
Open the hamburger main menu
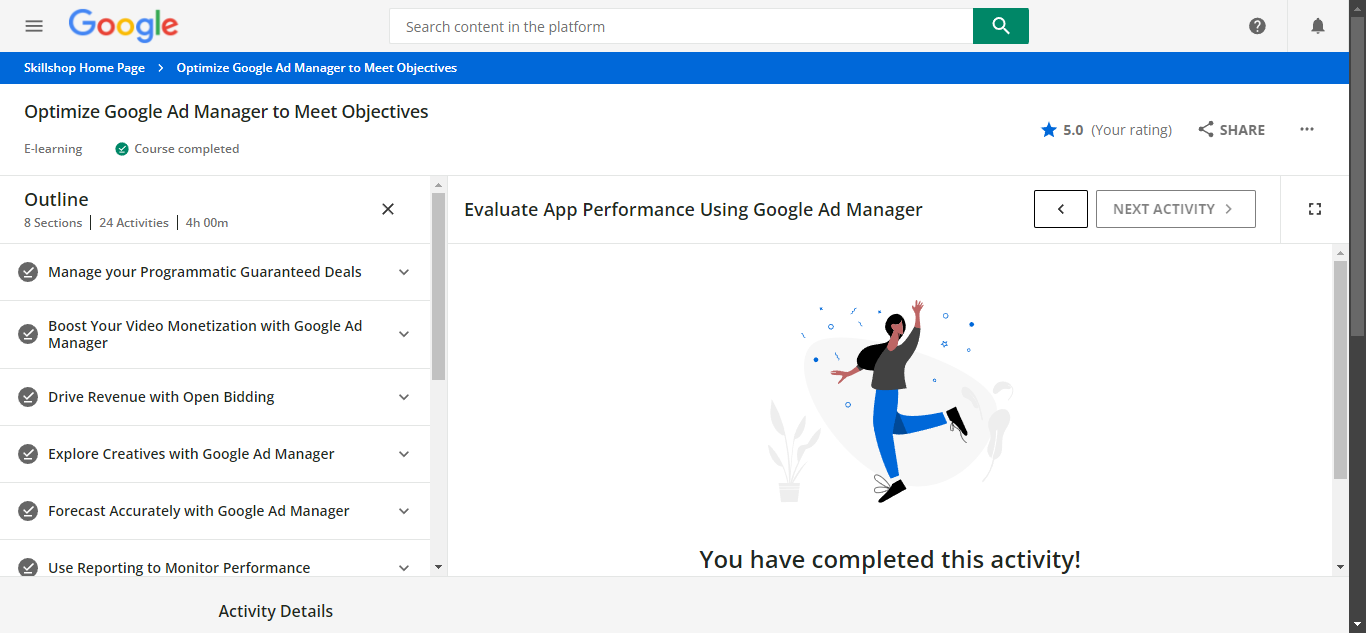34,26
